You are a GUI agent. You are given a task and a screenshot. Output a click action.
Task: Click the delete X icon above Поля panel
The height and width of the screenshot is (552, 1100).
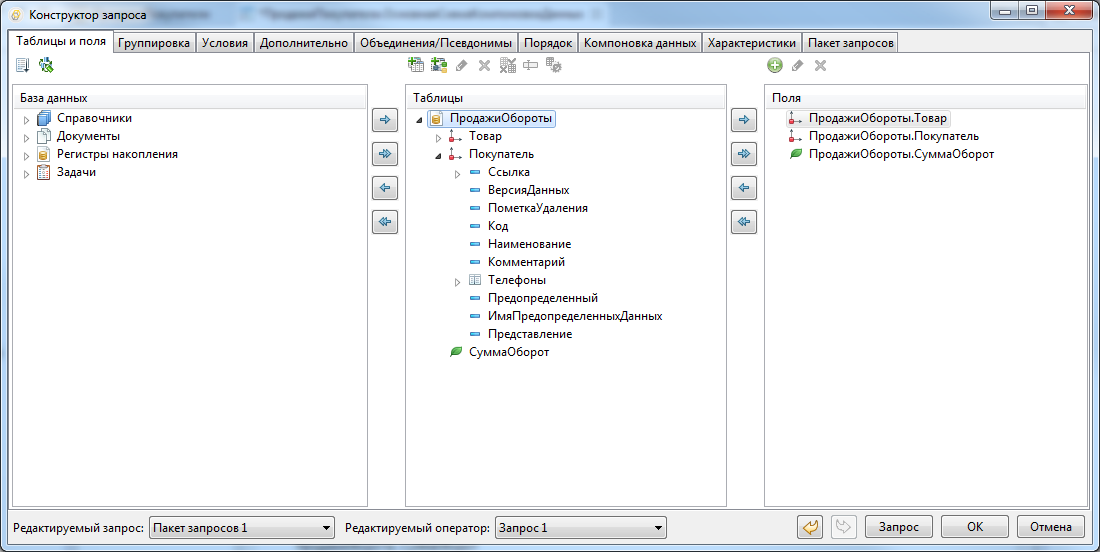click(x=820, y=65)
